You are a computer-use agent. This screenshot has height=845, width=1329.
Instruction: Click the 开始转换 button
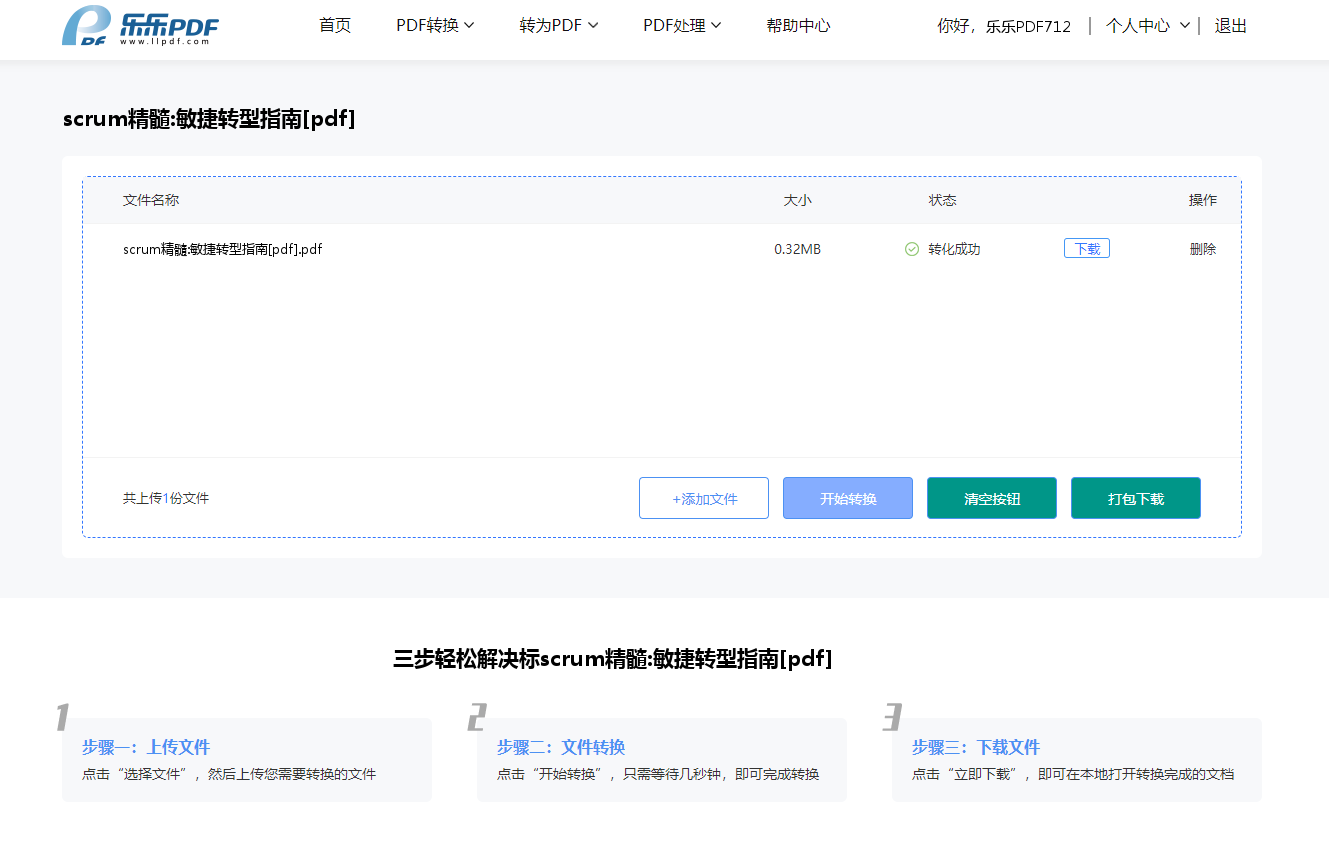tap(848, 498)
